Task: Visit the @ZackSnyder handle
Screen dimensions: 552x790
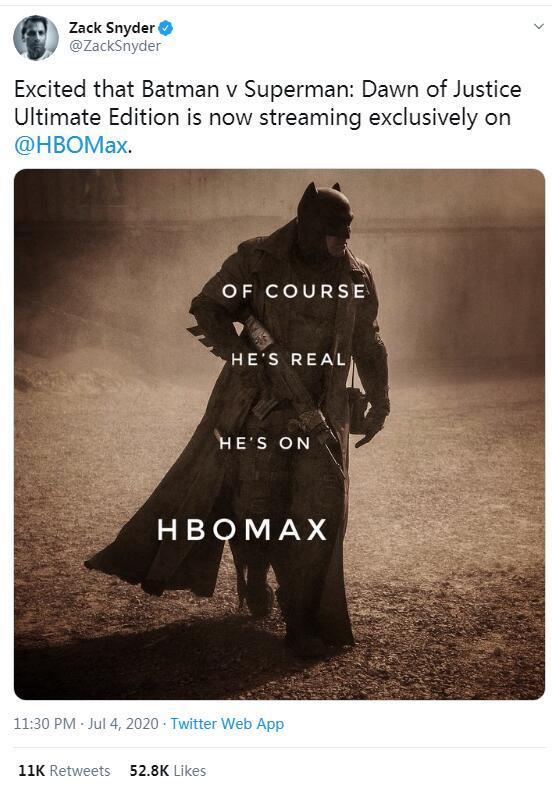Action: (x=115, y=46)
